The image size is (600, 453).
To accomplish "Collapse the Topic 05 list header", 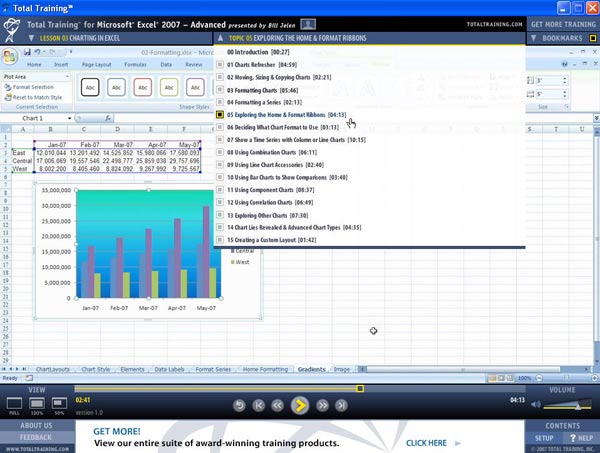I will tap(222, 37).
